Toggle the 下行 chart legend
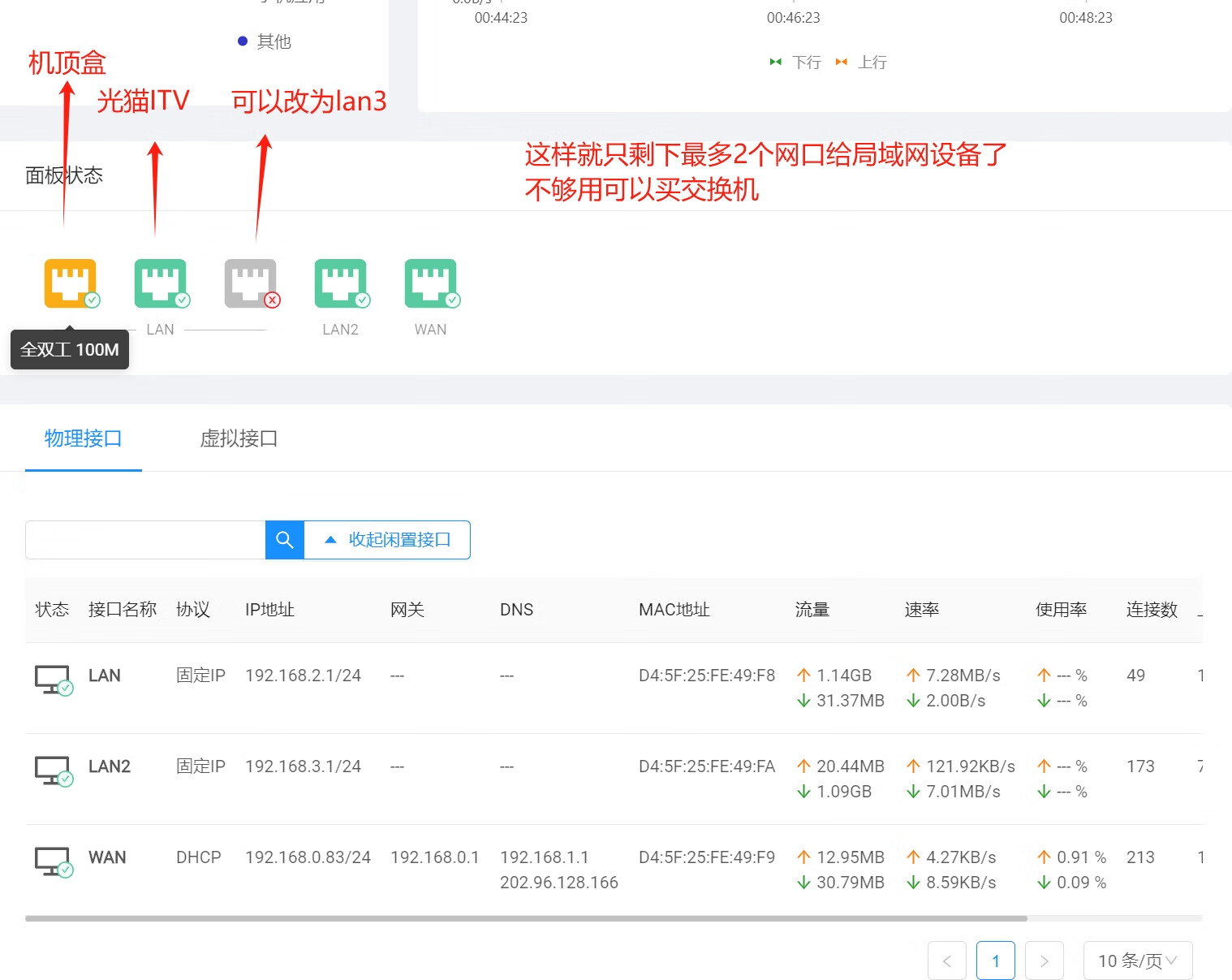The height and width of the screenshot is (980, 1232). click(795, 63)
